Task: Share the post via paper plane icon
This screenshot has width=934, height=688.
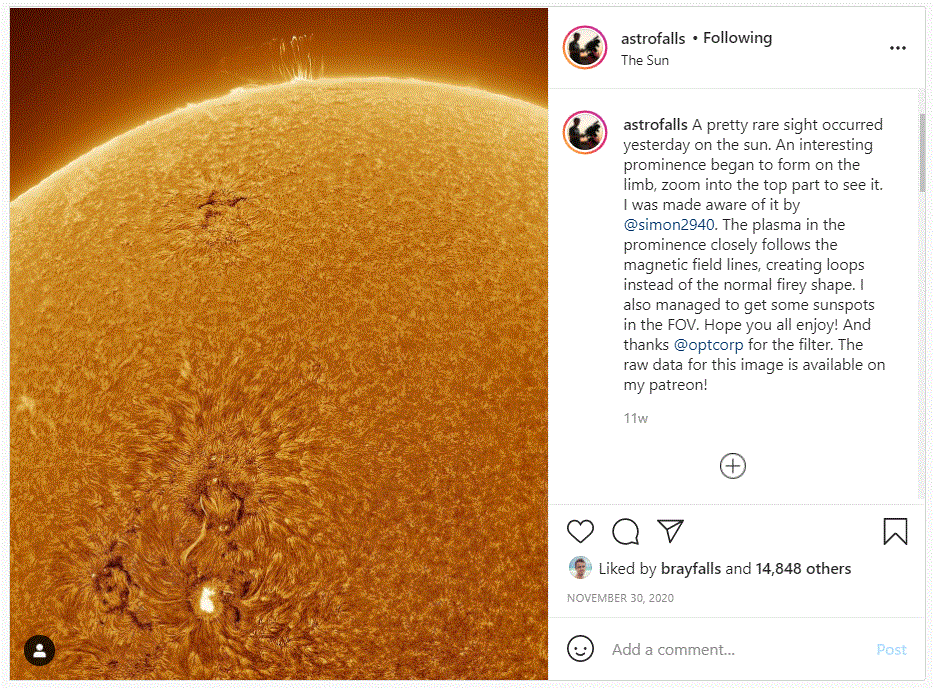Action: point(670,531)
